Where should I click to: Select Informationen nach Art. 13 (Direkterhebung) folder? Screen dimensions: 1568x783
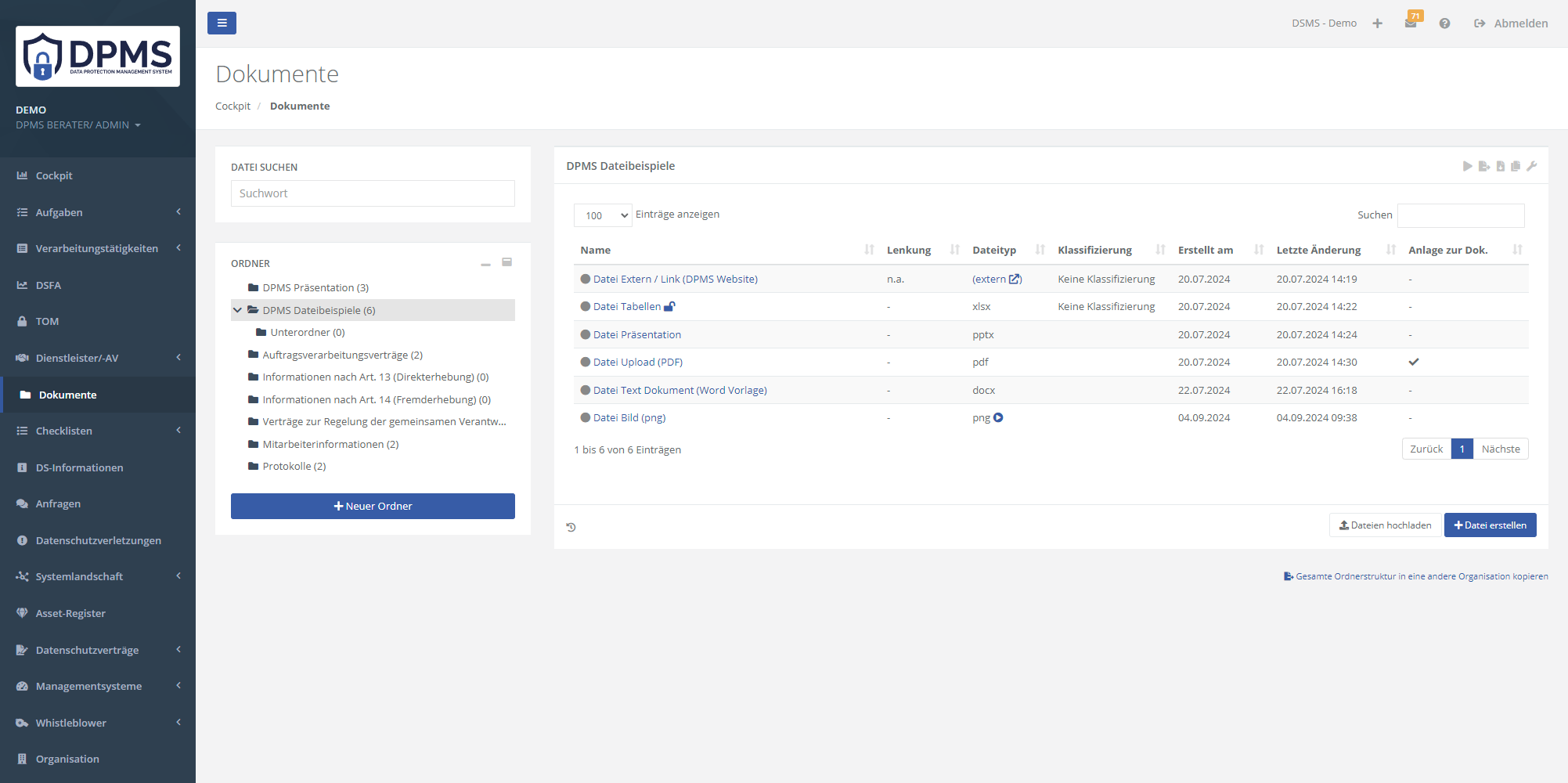pos(376,377)
